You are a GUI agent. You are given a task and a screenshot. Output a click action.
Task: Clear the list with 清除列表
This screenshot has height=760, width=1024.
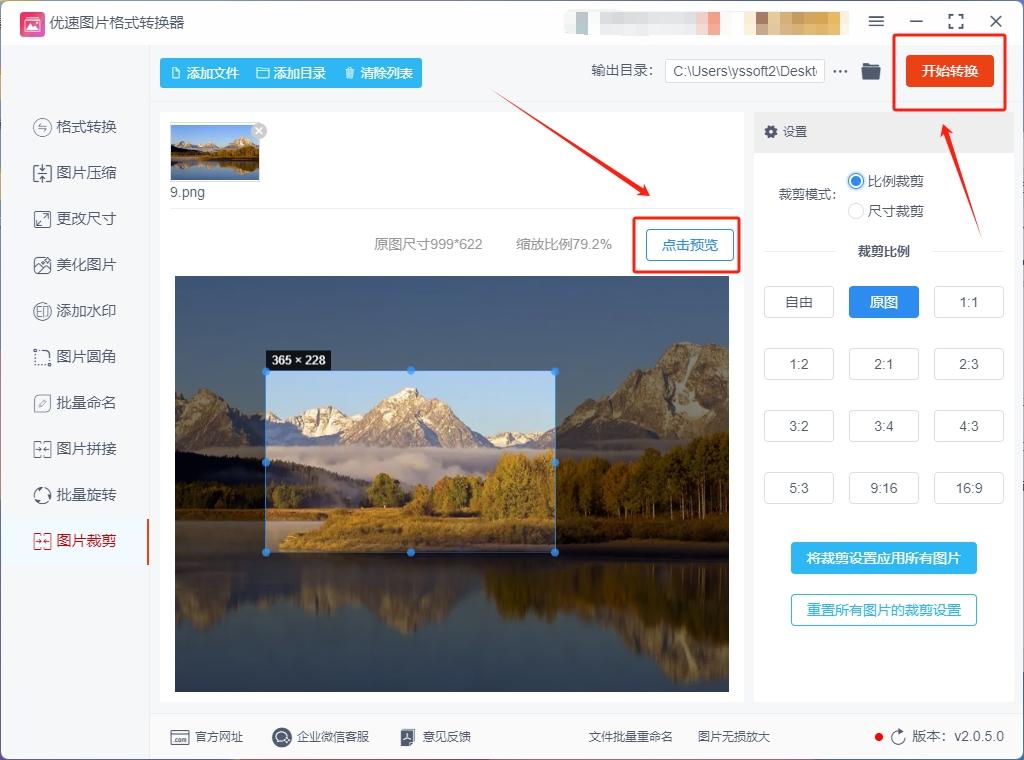click(378, 73)
